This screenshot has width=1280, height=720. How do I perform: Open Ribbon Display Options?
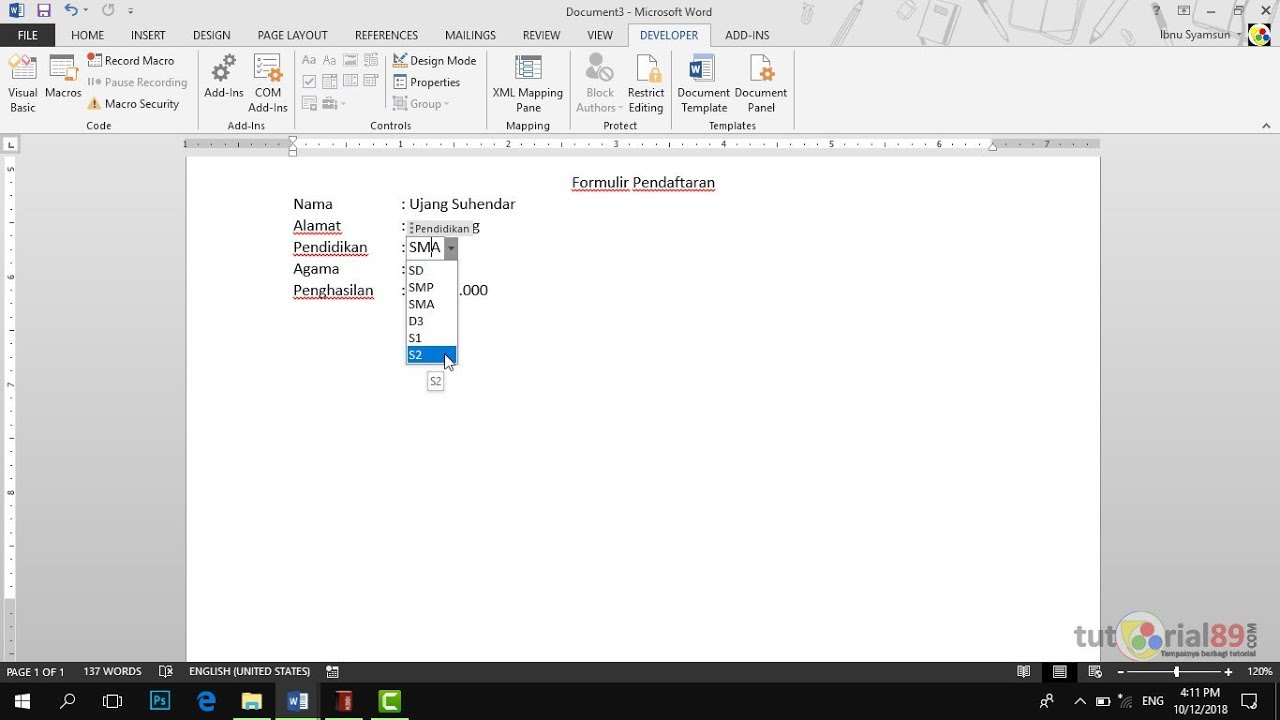1184,11
